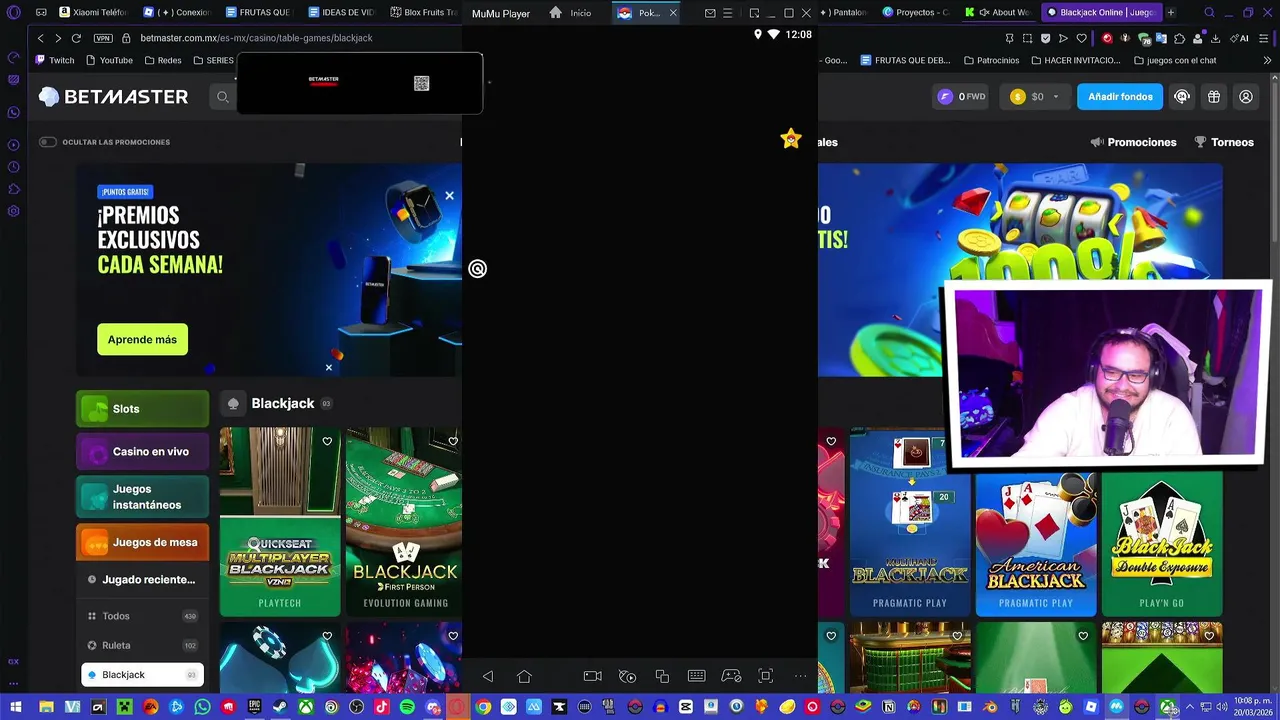The height and width of the screenshot is (720, 1280).
Task: Click the Betmaster logo
Action: 113,97
